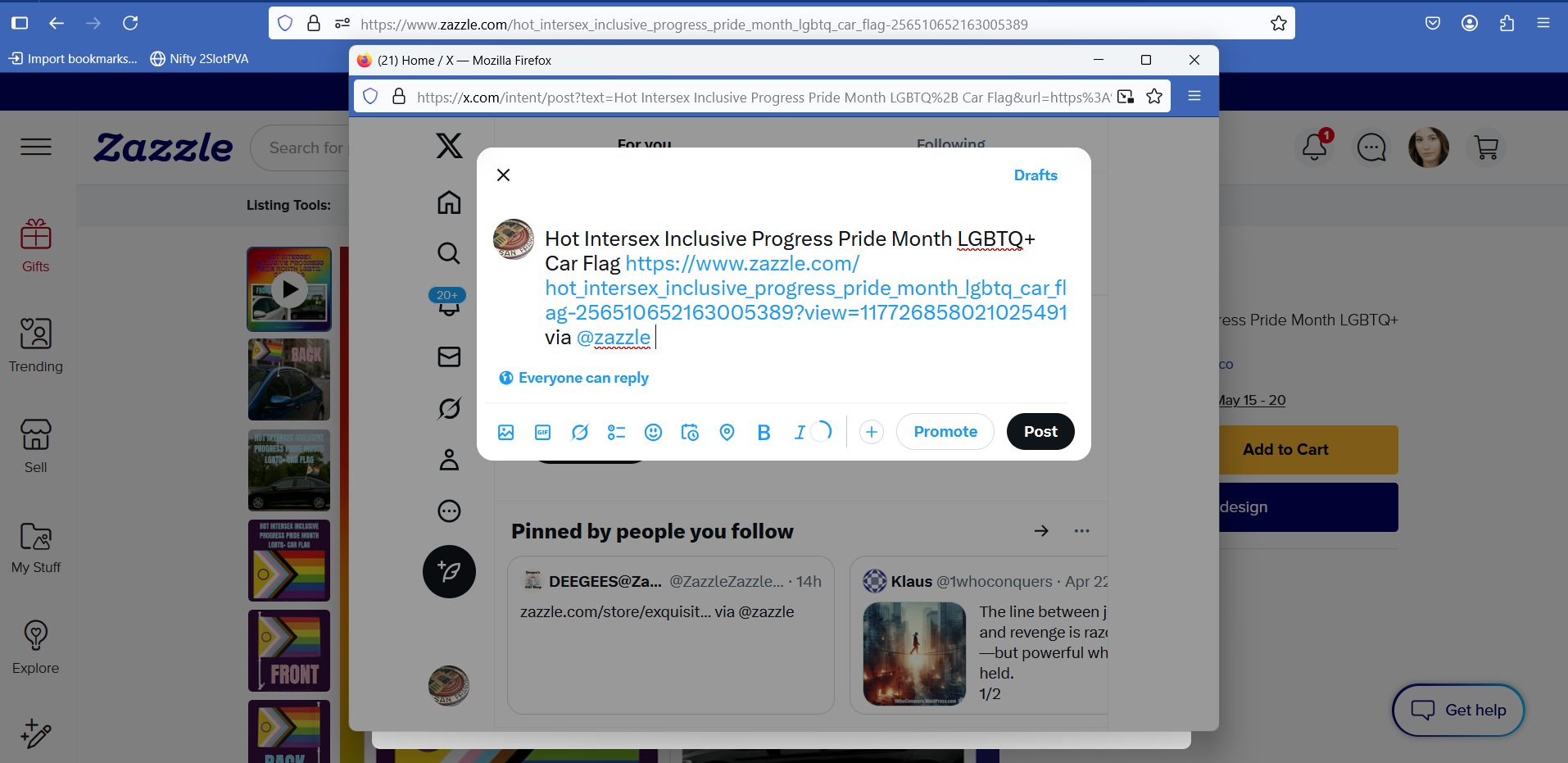This screenshot has width=1568, height=763.
Task: Switch to the Following tab
Action: click(951, 143)
